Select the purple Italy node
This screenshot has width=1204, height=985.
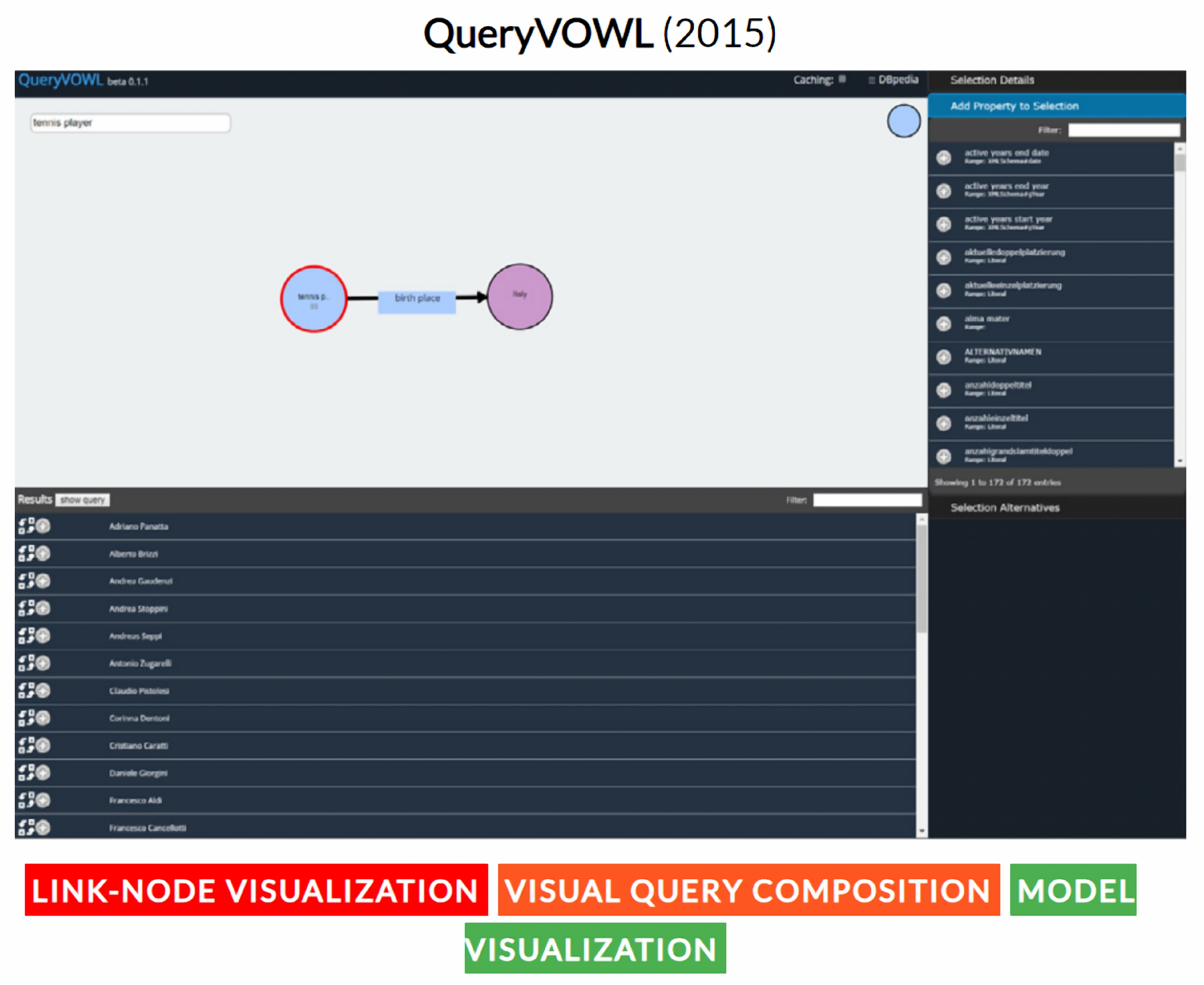(x=520, y=296)
